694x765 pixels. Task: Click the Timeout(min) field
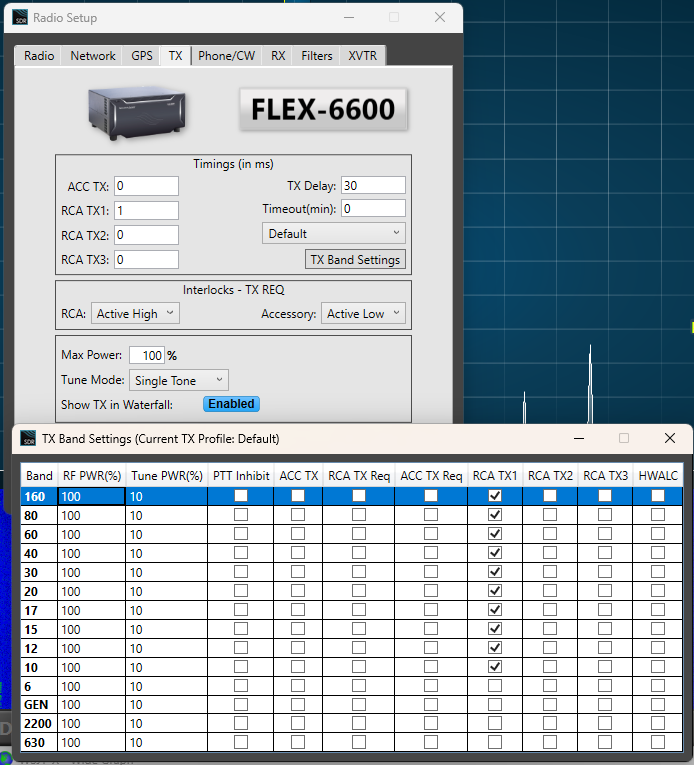373,208
